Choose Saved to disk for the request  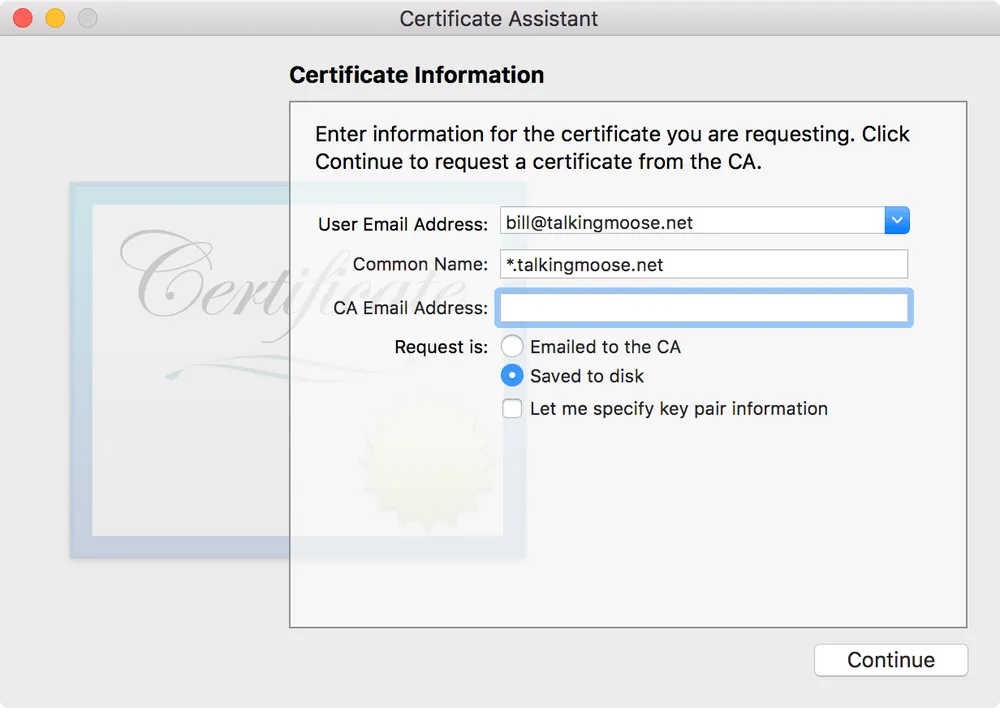pyautogui.click(x=511, y=375)
